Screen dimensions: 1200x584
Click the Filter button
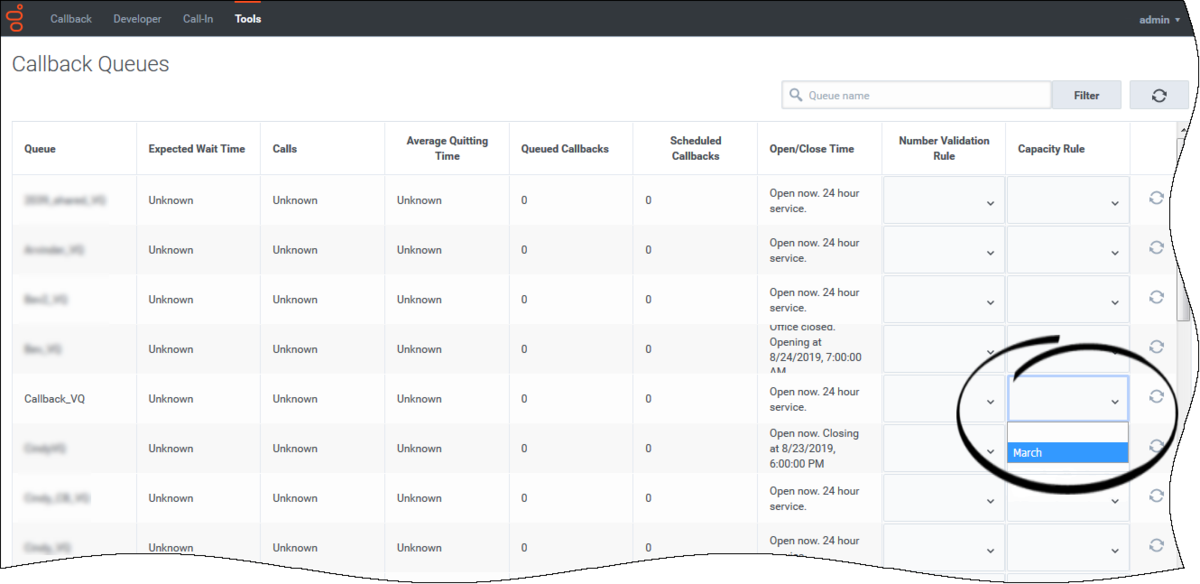1086,95
